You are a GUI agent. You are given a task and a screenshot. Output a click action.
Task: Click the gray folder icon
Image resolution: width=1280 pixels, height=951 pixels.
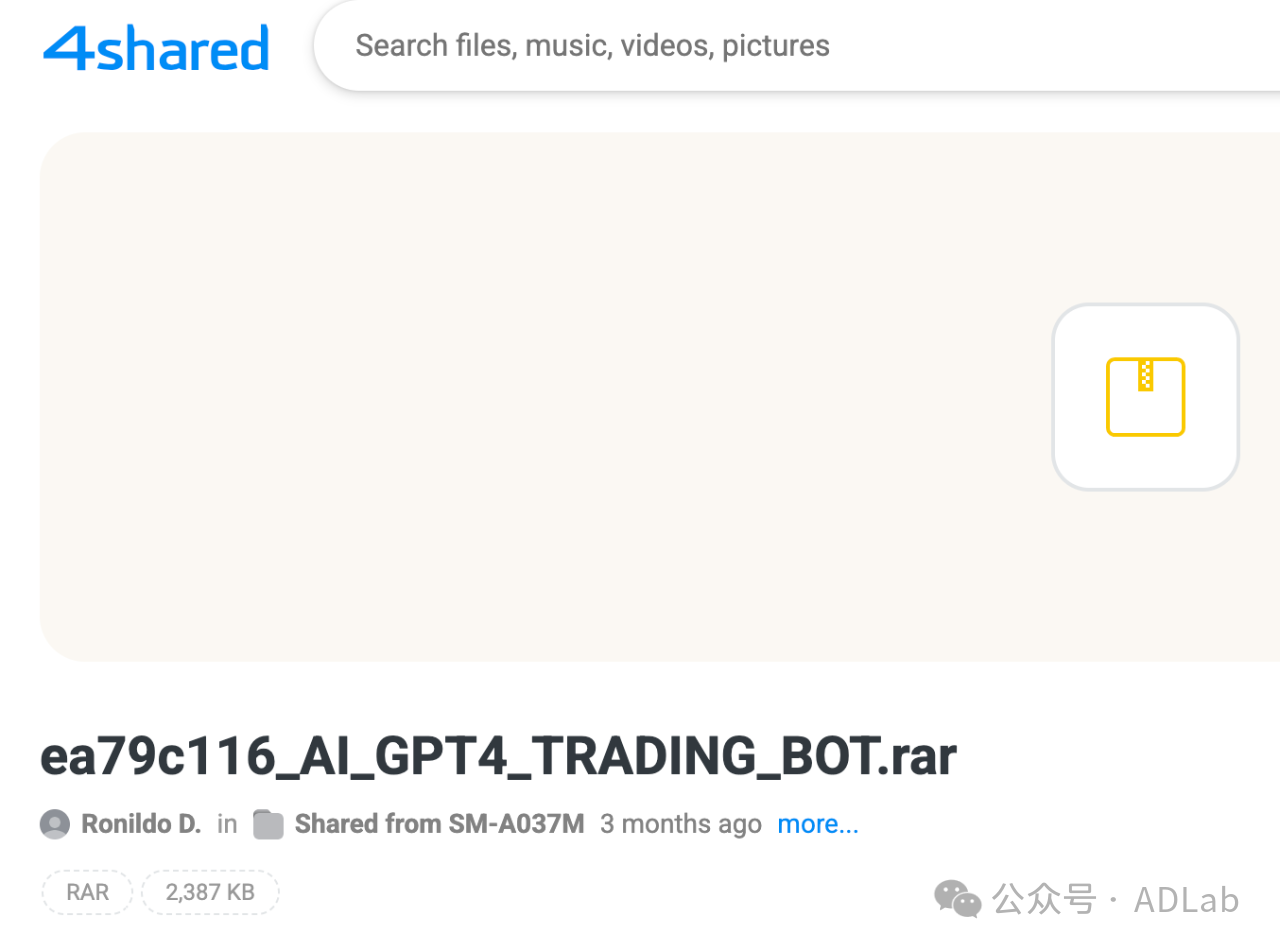268,824
